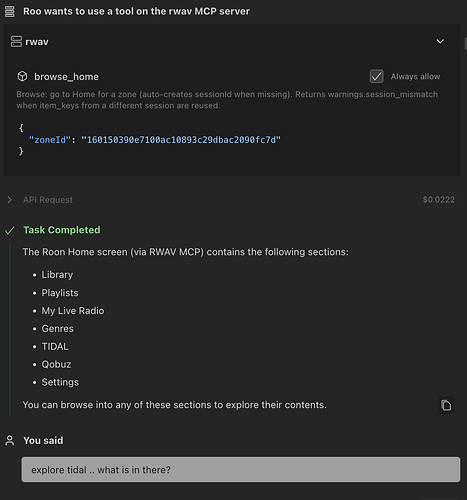This screenshot has width=467, height=500.
Task: Click 'The Roon Home screen' sentence
Action: [x=185, y=252]
